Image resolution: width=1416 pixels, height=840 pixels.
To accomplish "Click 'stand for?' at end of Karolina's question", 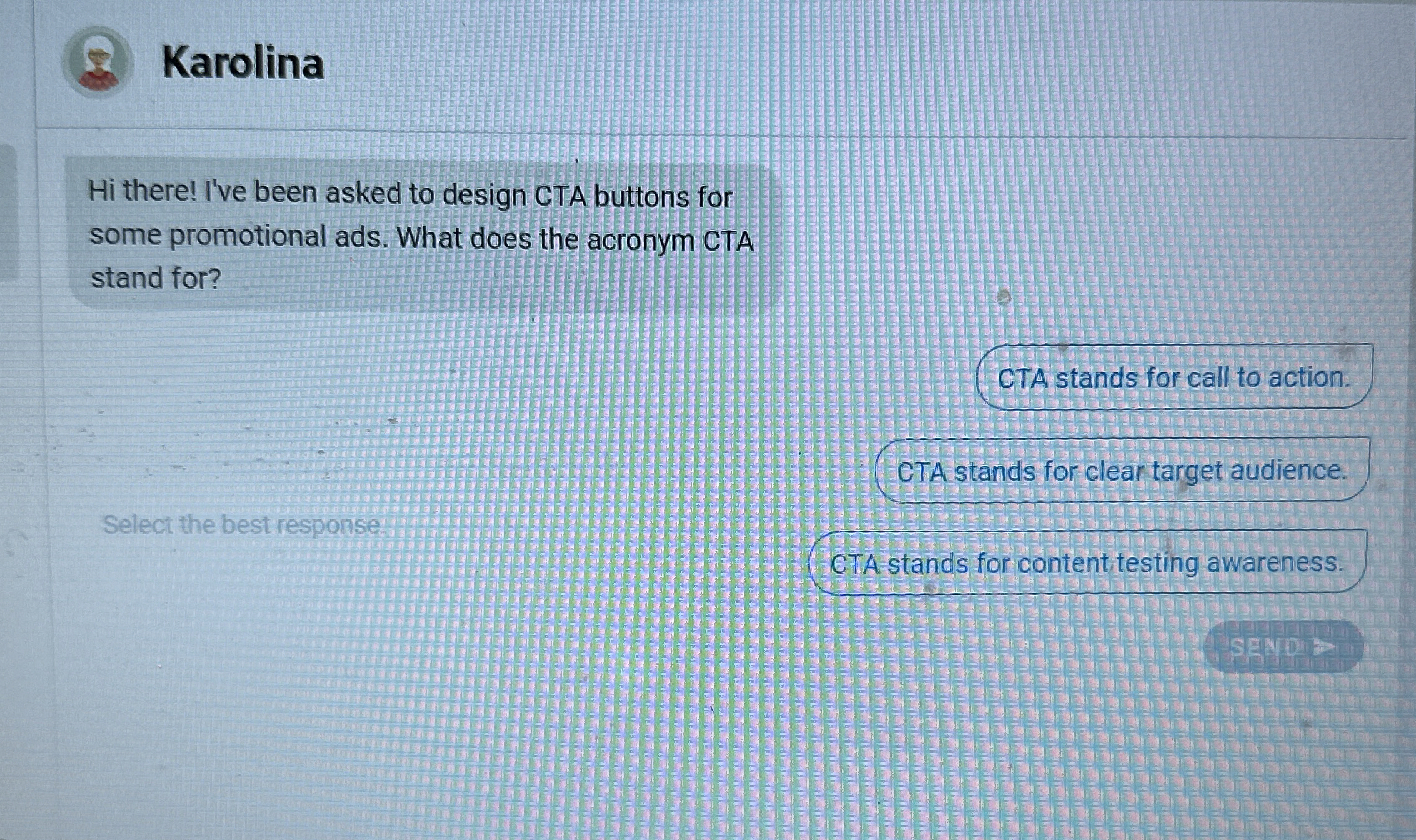I will click(156, 278).
